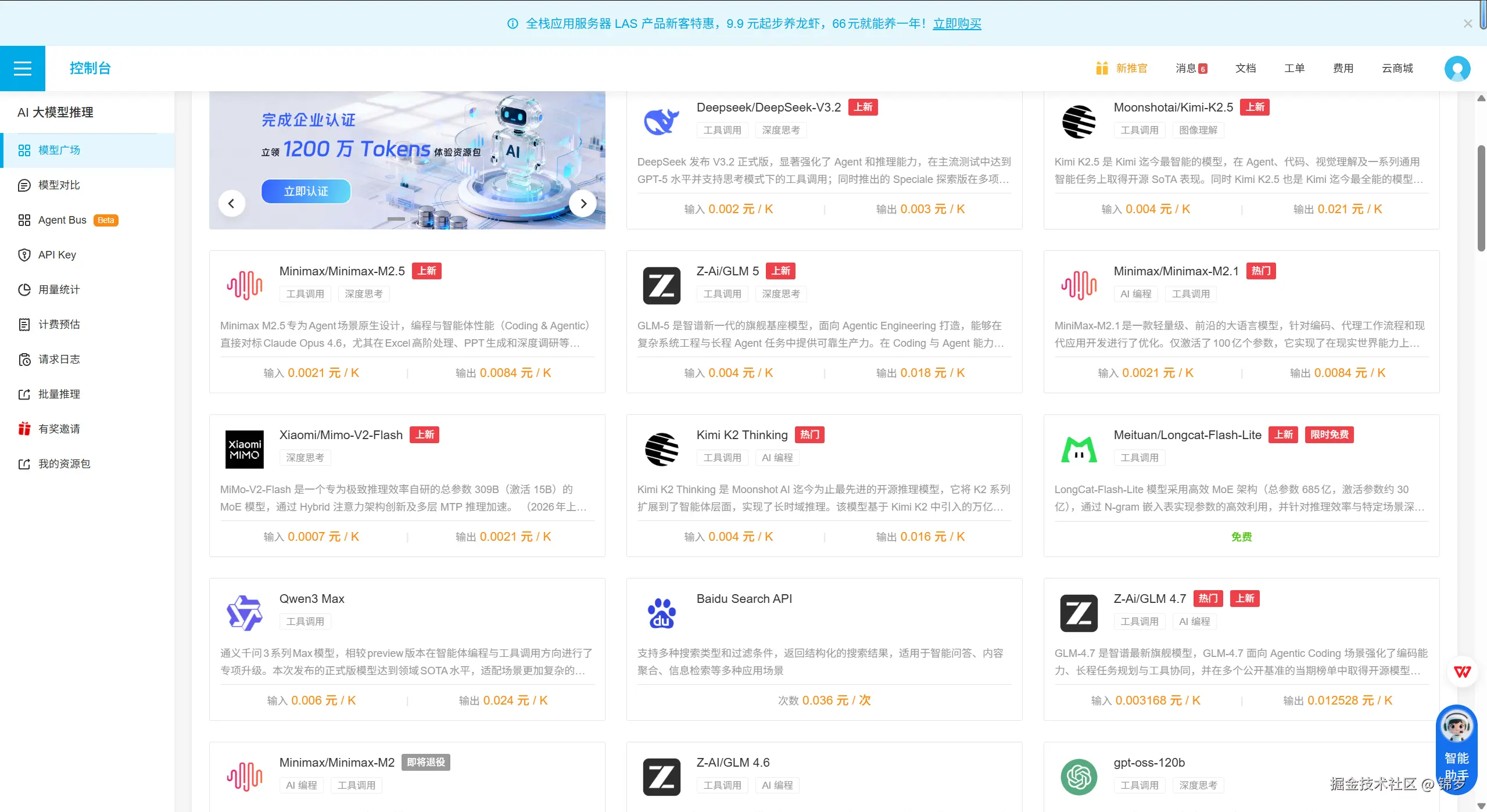This screenshot has width=1487, height=812.
Task: Click the page vertical scrollbar thumb
Action: point(1481,197)
